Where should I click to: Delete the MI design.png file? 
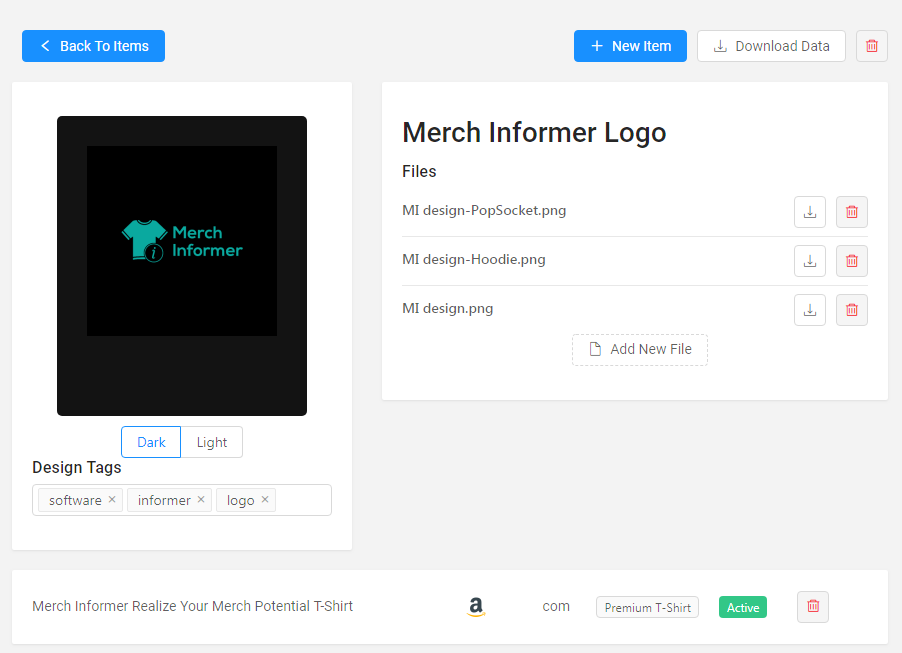pyautogui.click(x=852, y=310)
